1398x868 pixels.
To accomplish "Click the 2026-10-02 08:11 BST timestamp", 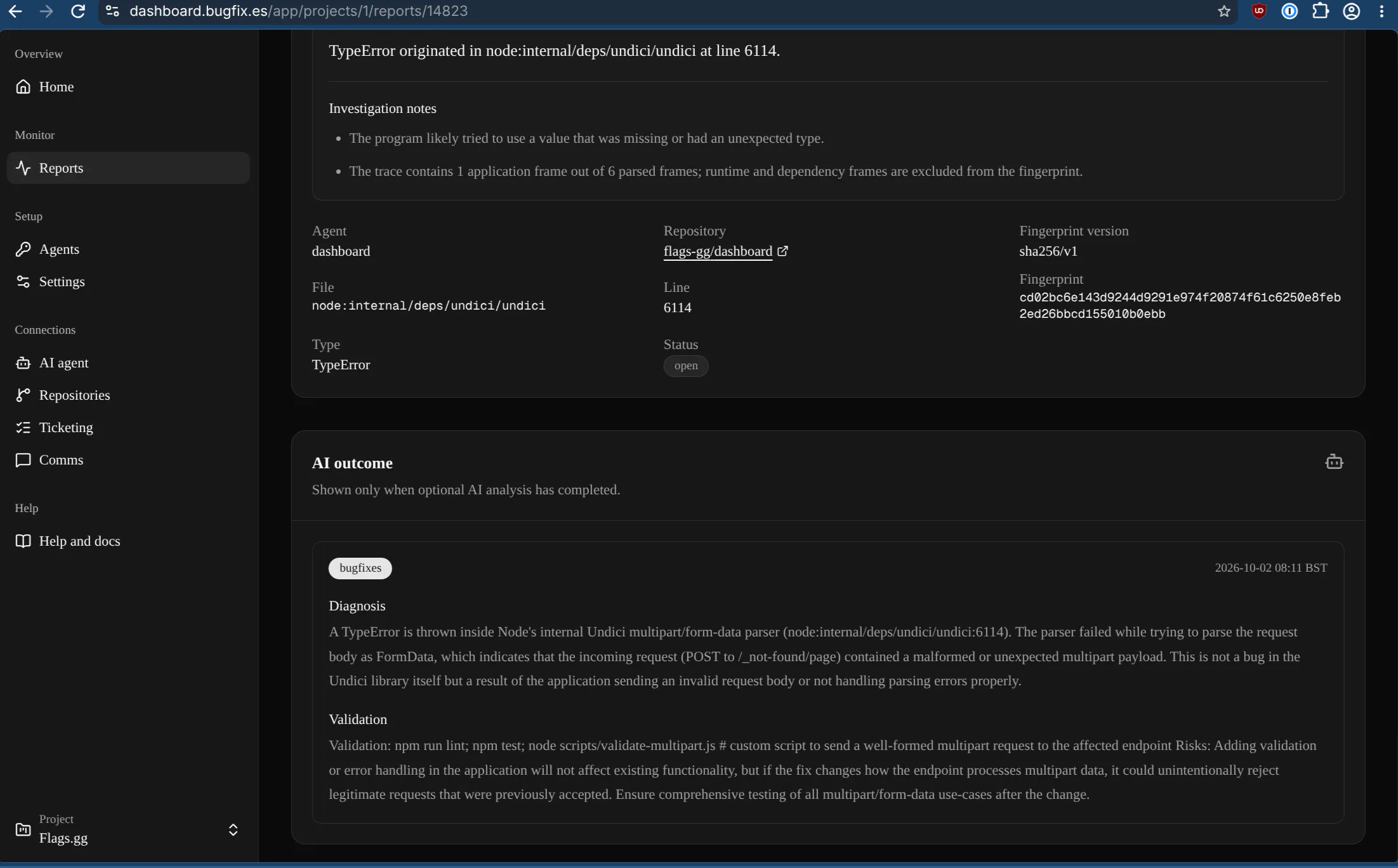I will point(1270,568).
